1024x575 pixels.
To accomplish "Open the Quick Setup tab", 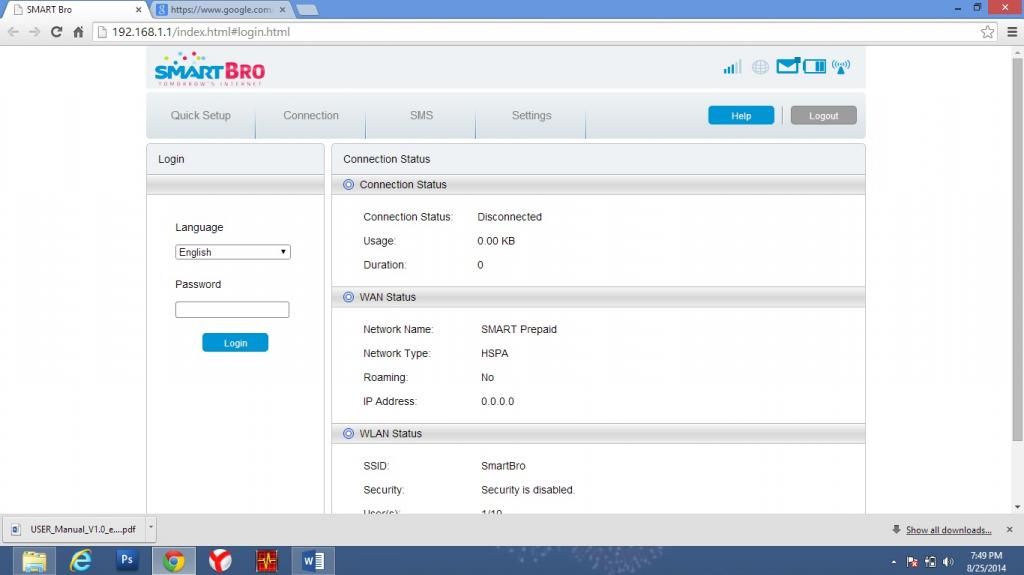I will 200,115.
